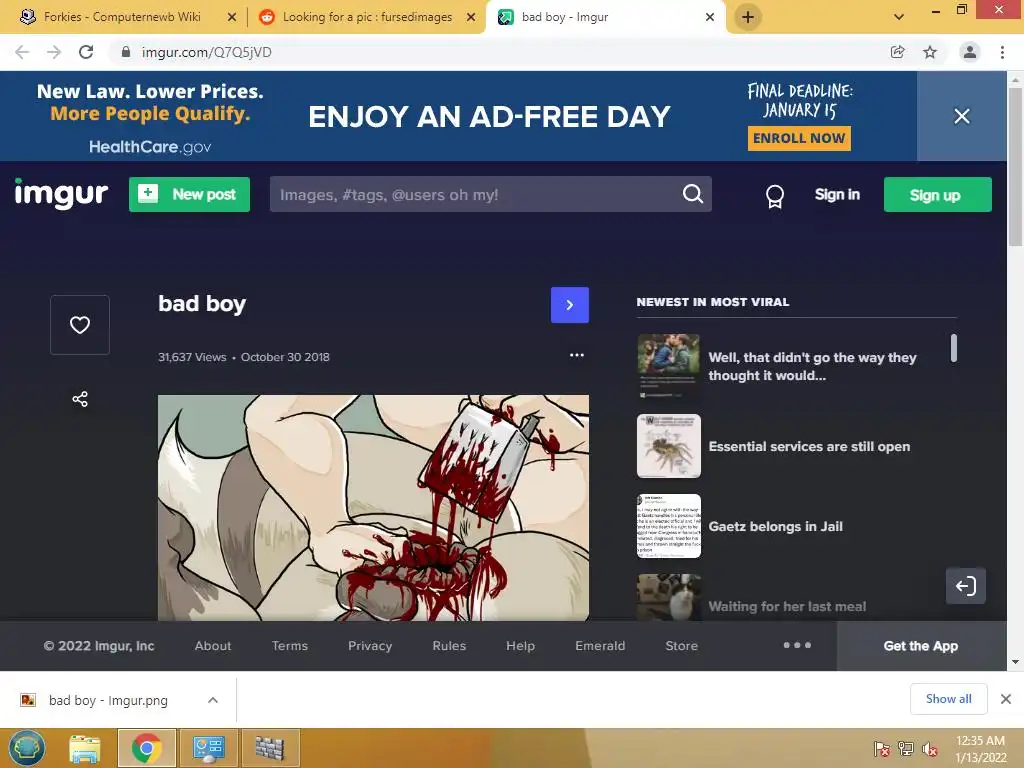
Task: Bookmark this page with the star
Action: (930, 52)
